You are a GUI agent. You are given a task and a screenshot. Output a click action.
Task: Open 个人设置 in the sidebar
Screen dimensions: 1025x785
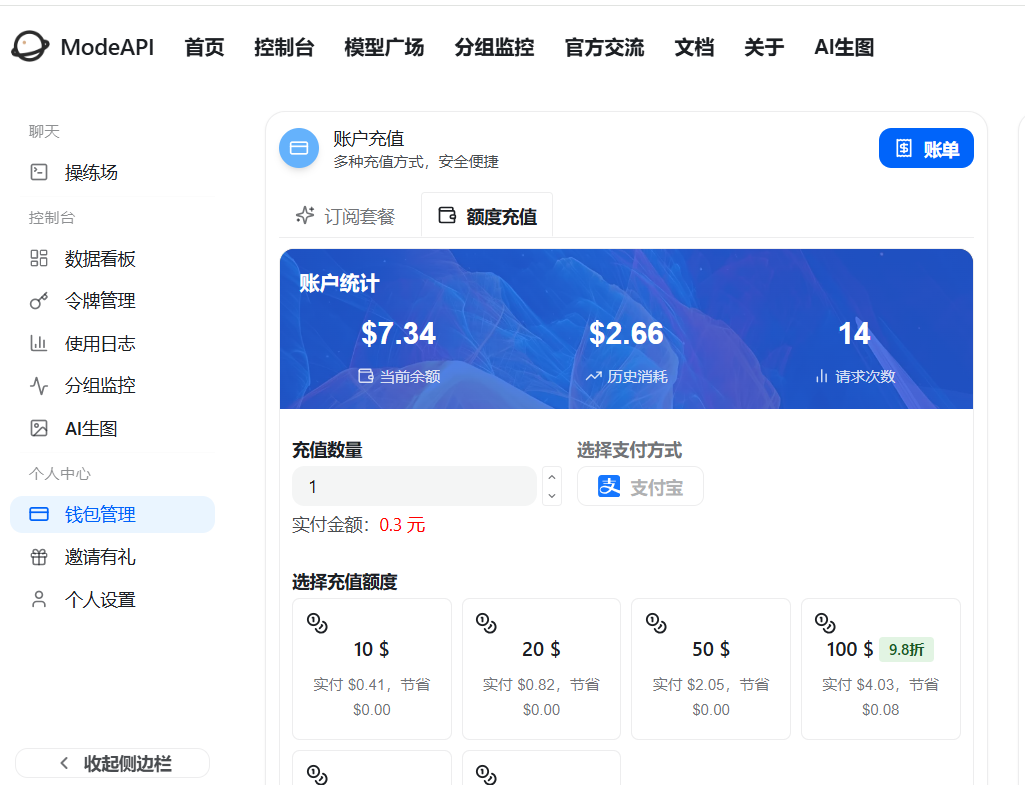coord(112,599)
